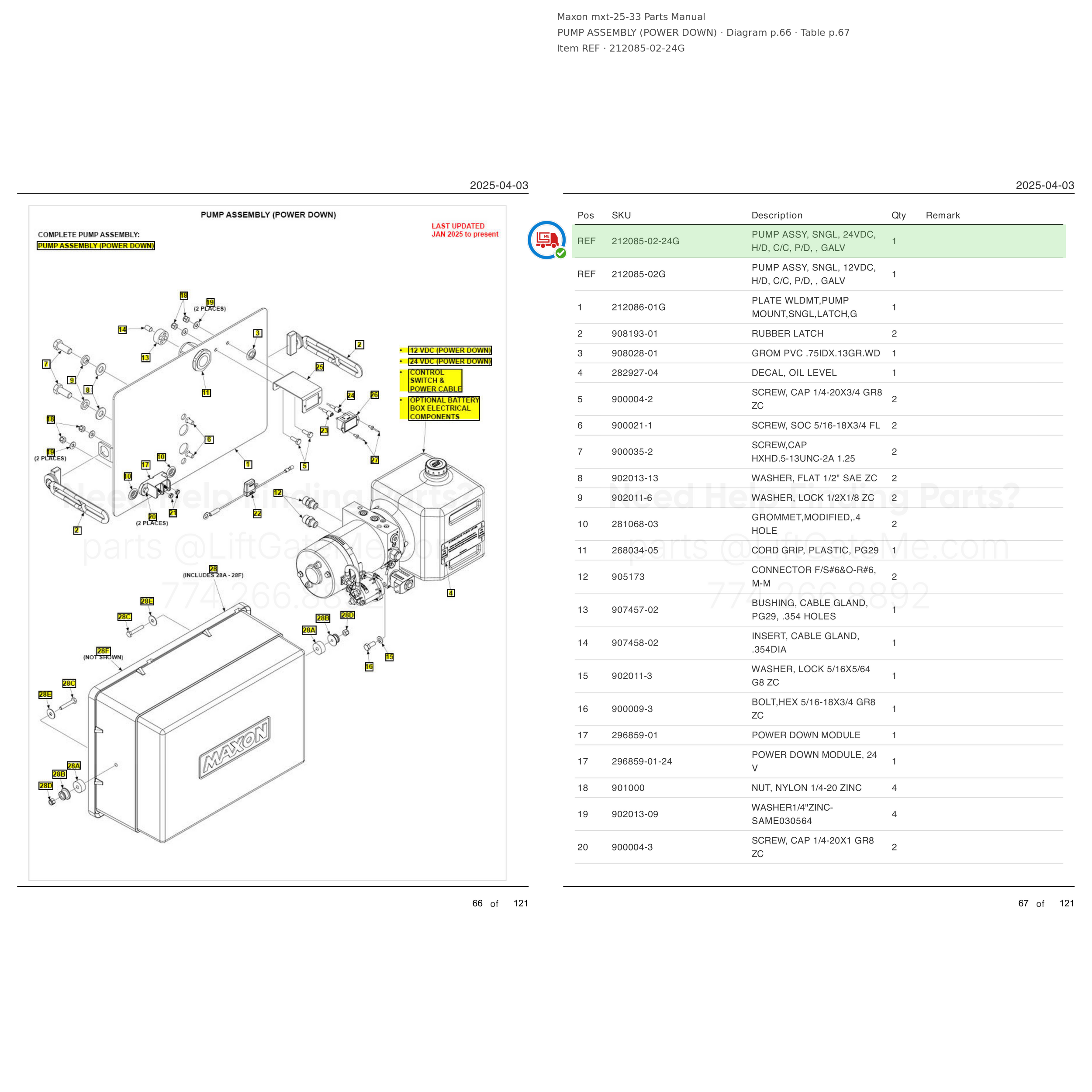This screenshot has width=1092, height=1092.
Task: Select SKU 908028-01 in table
Action: (x=634, y=353)
